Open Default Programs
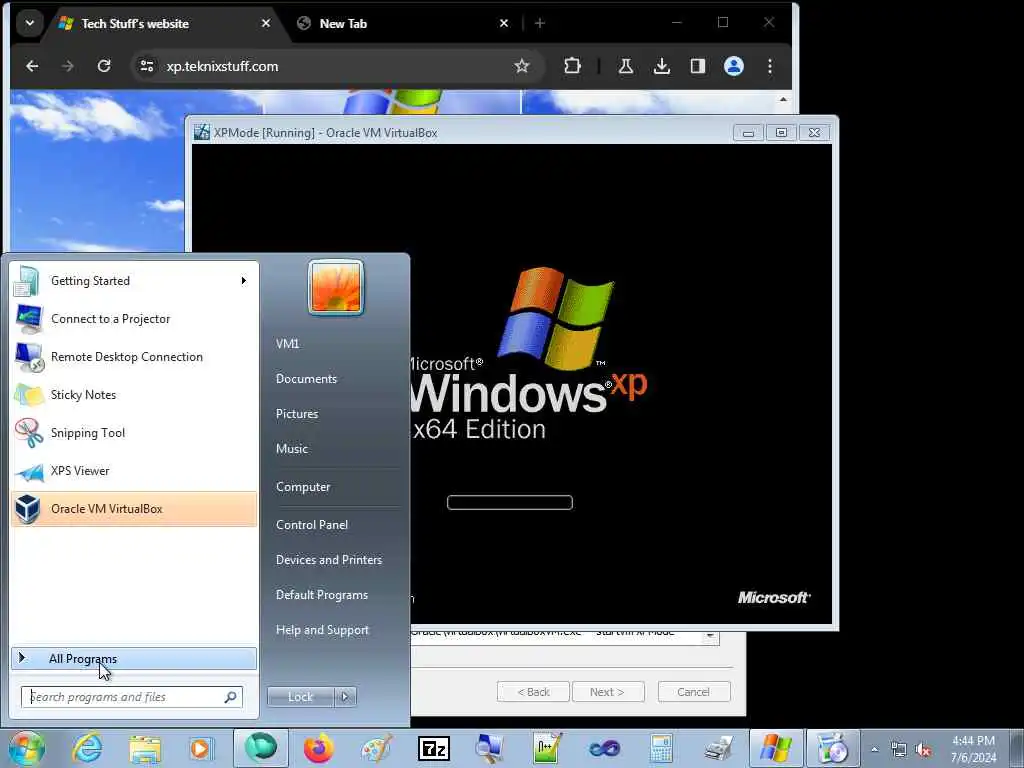1024x768 pixels. [322, 595]
